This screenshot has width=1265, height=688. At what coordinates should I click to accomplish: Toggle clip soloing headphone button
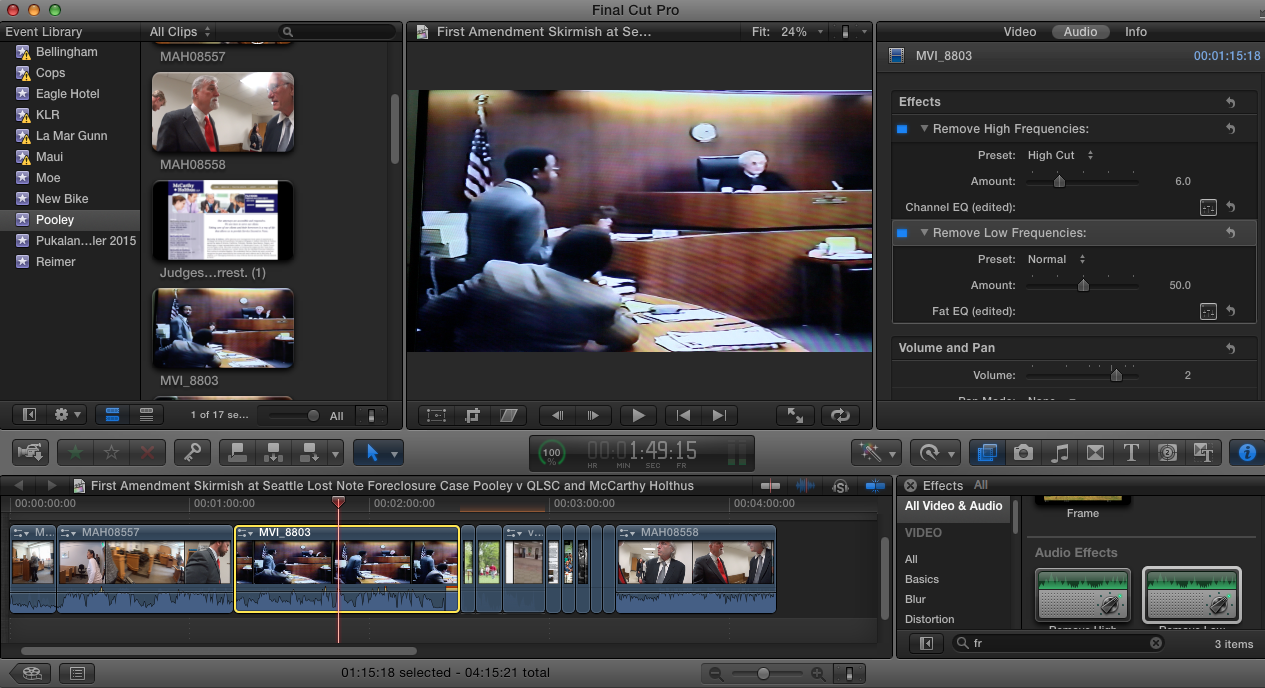pyautogui.click(x=841, y=486)
